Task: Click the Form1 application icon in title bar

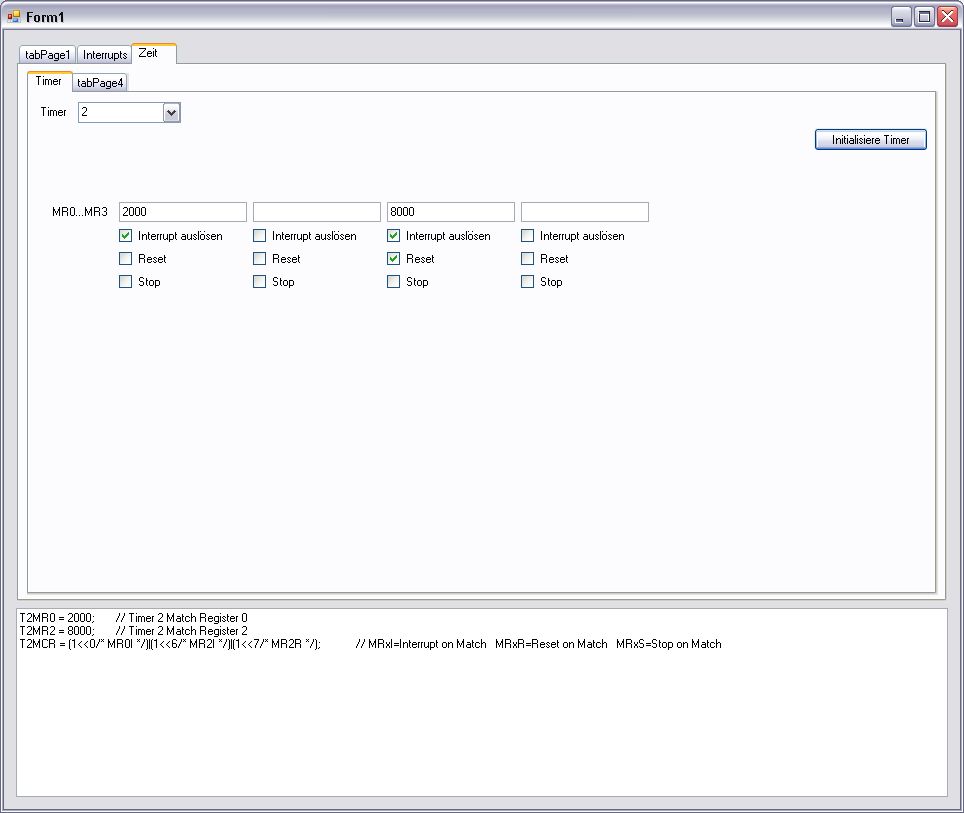Action: point(14,16)
